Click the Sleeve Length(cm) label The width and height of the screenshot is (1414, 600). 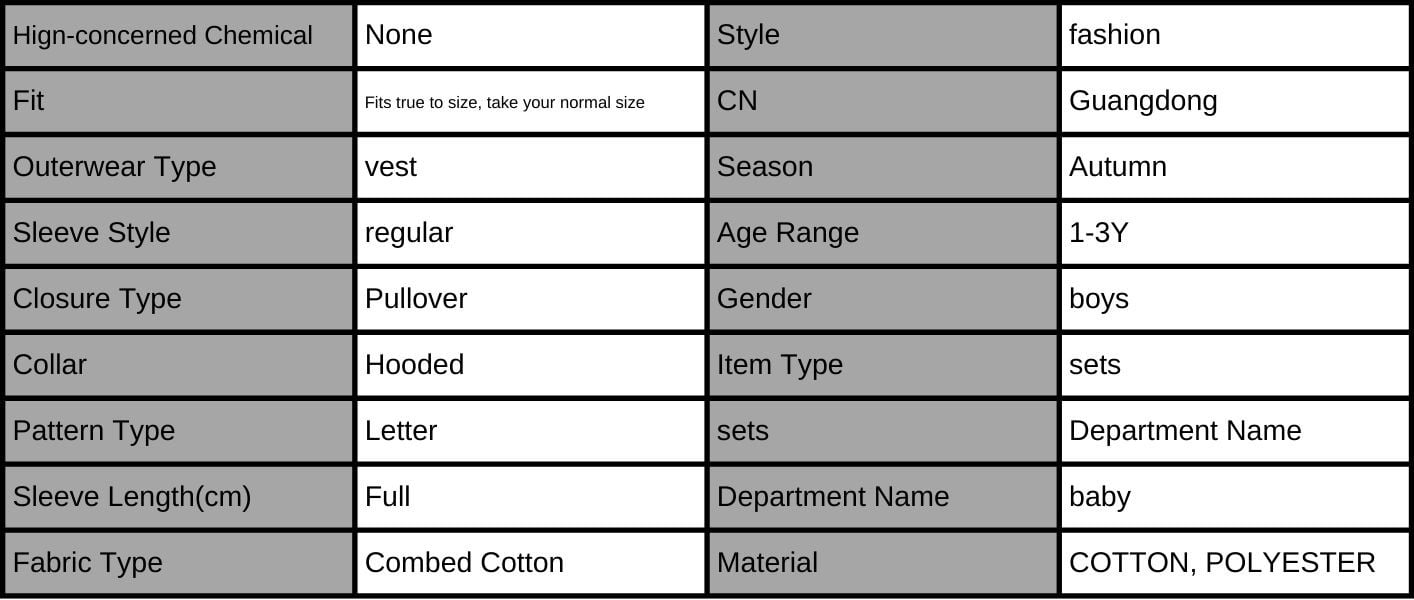click(x=132, y=497)
